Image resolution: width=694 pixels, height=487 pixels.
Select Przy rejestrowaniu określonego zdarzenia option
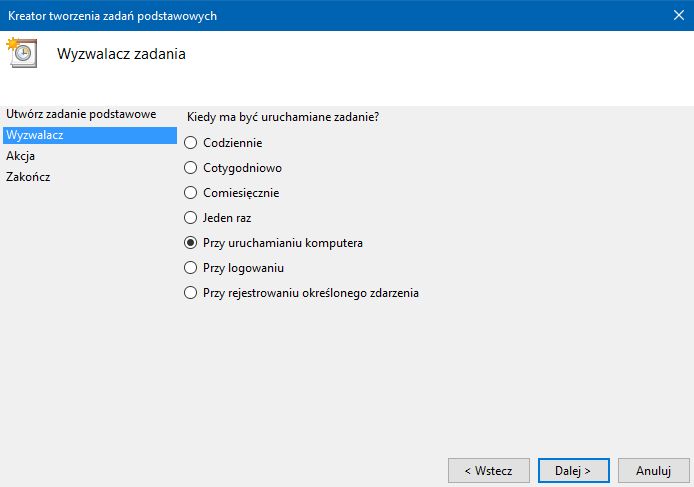tap(191, 293)
